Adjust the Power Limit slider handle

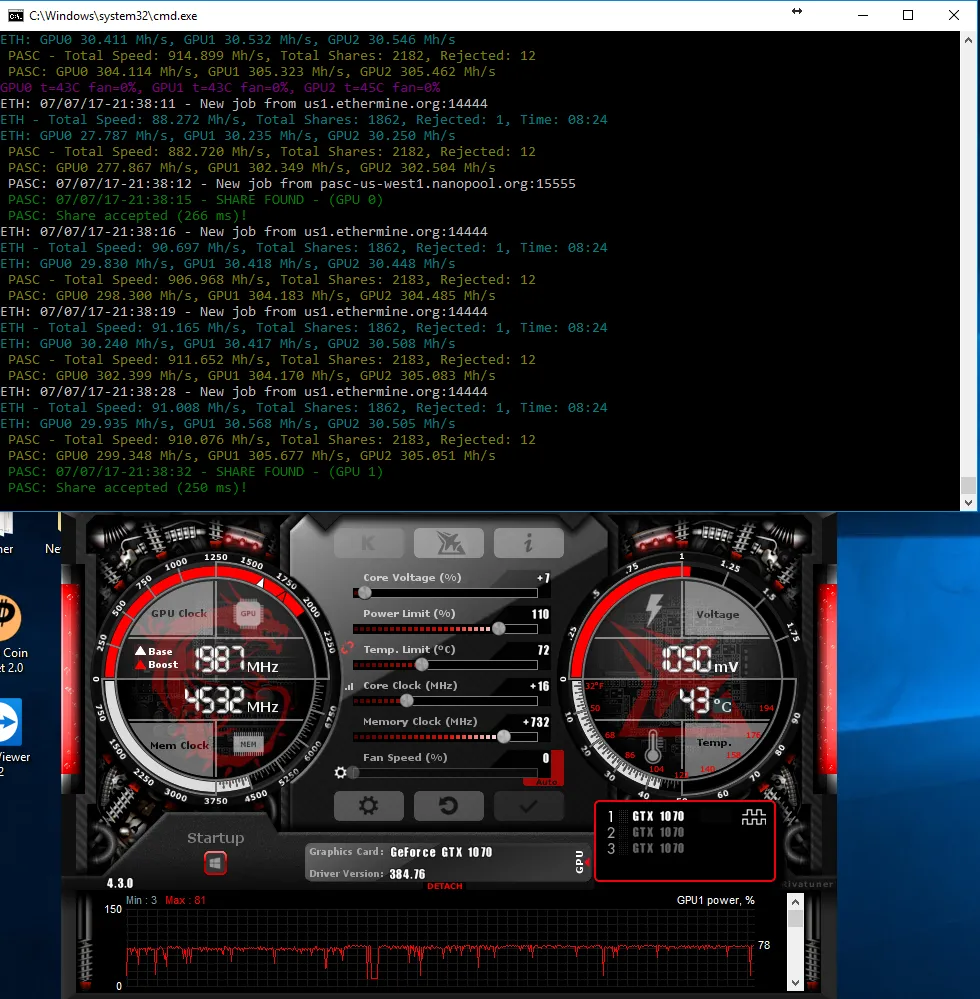tap(499, 629)
